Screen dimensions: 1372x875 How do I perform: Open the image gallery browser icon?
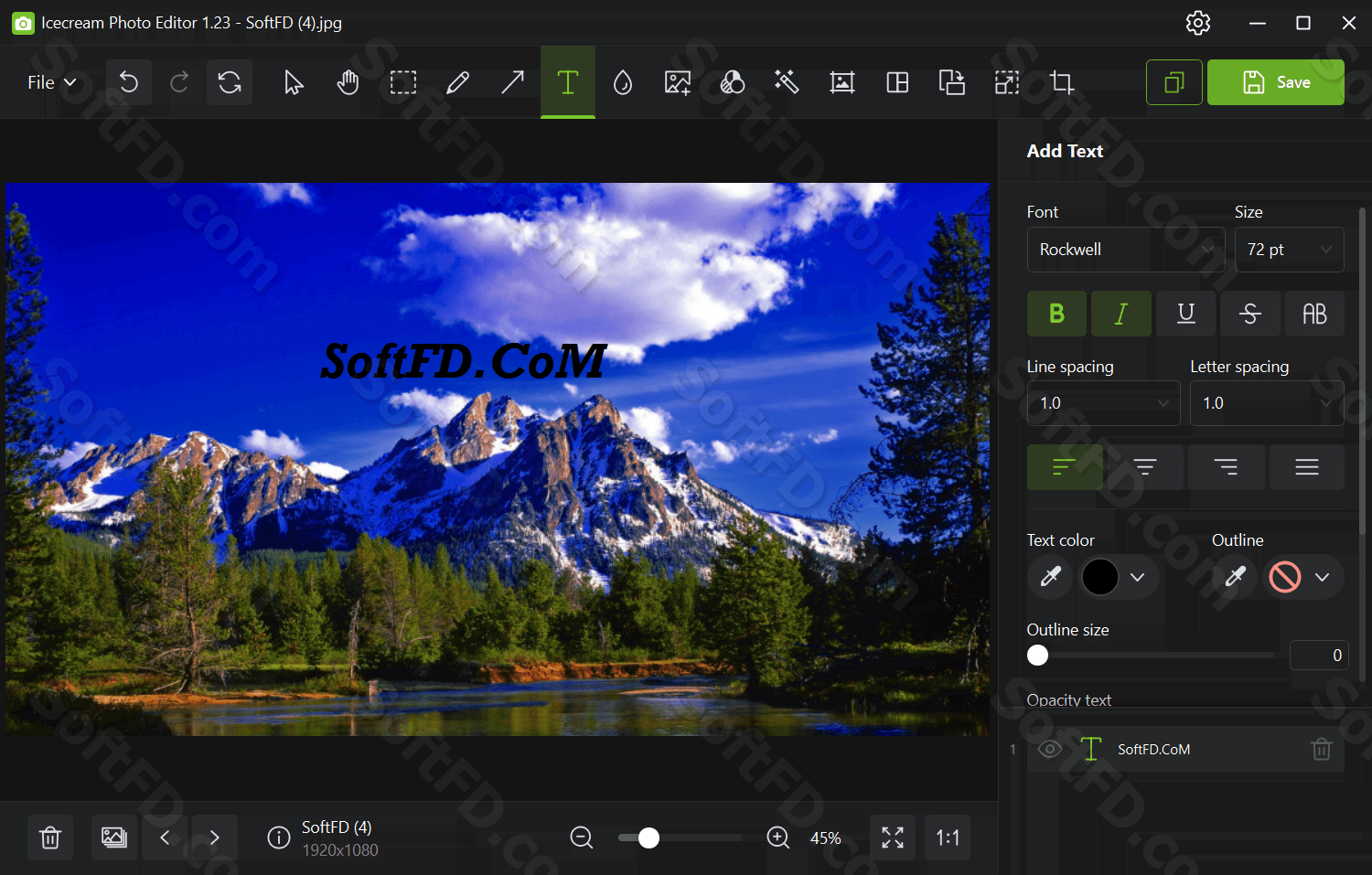point(114,838)
